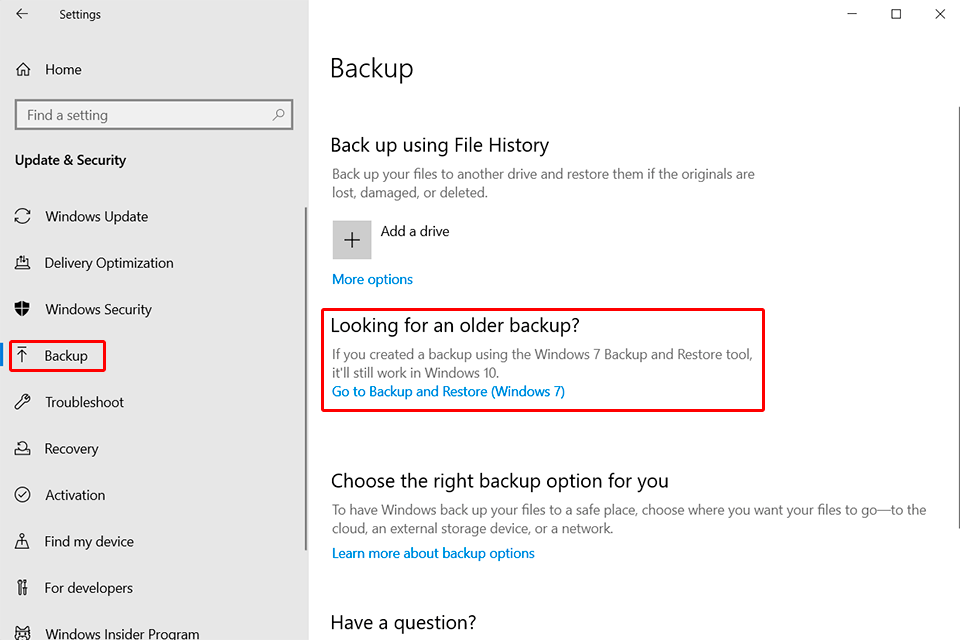The image size is (960, 640).
Task: Click the plus button to add a drive
Action: [x=352, y=239]
